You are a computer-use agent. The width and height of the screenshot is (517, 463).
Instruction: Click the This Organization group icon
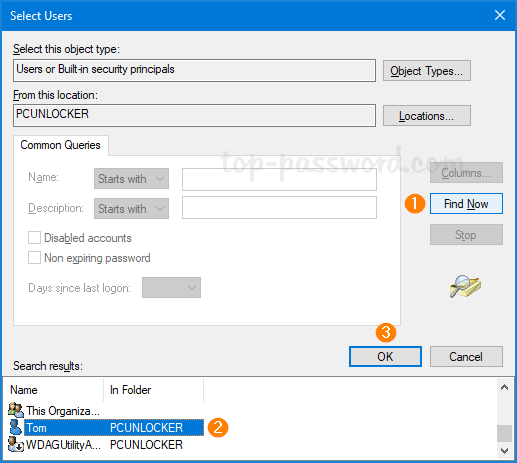[16, 410]
